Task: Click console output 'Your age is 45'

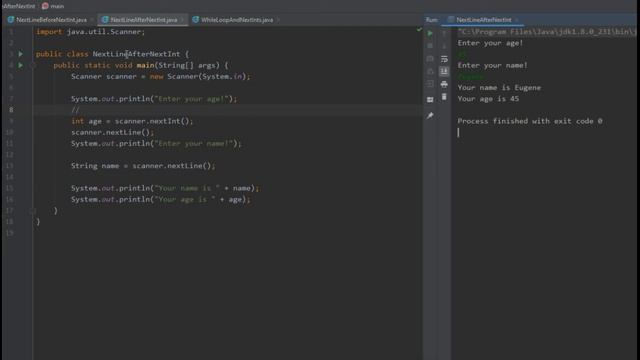Action: pyautogui.click(x=488, y=99)
